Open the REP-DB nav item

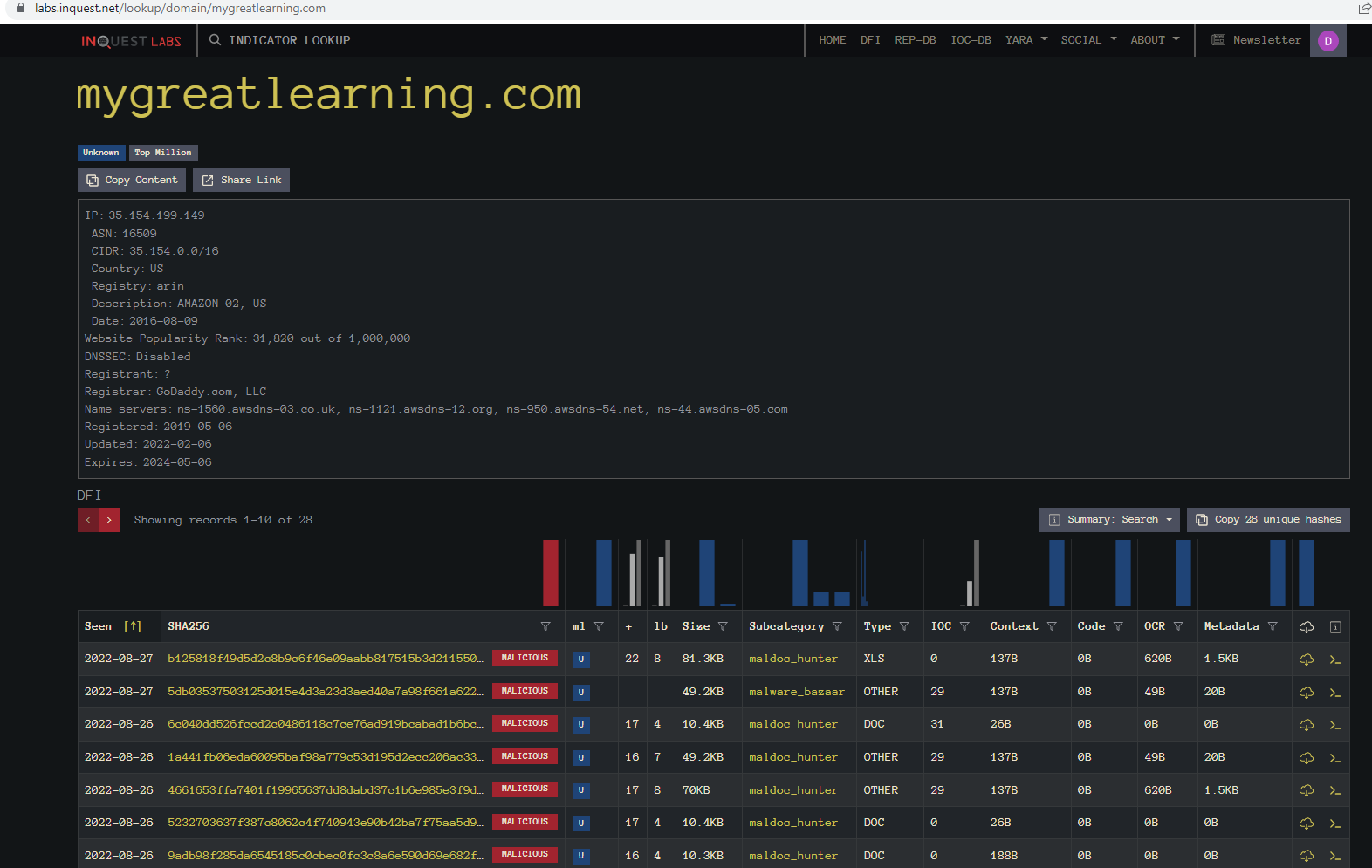[916, 40]
